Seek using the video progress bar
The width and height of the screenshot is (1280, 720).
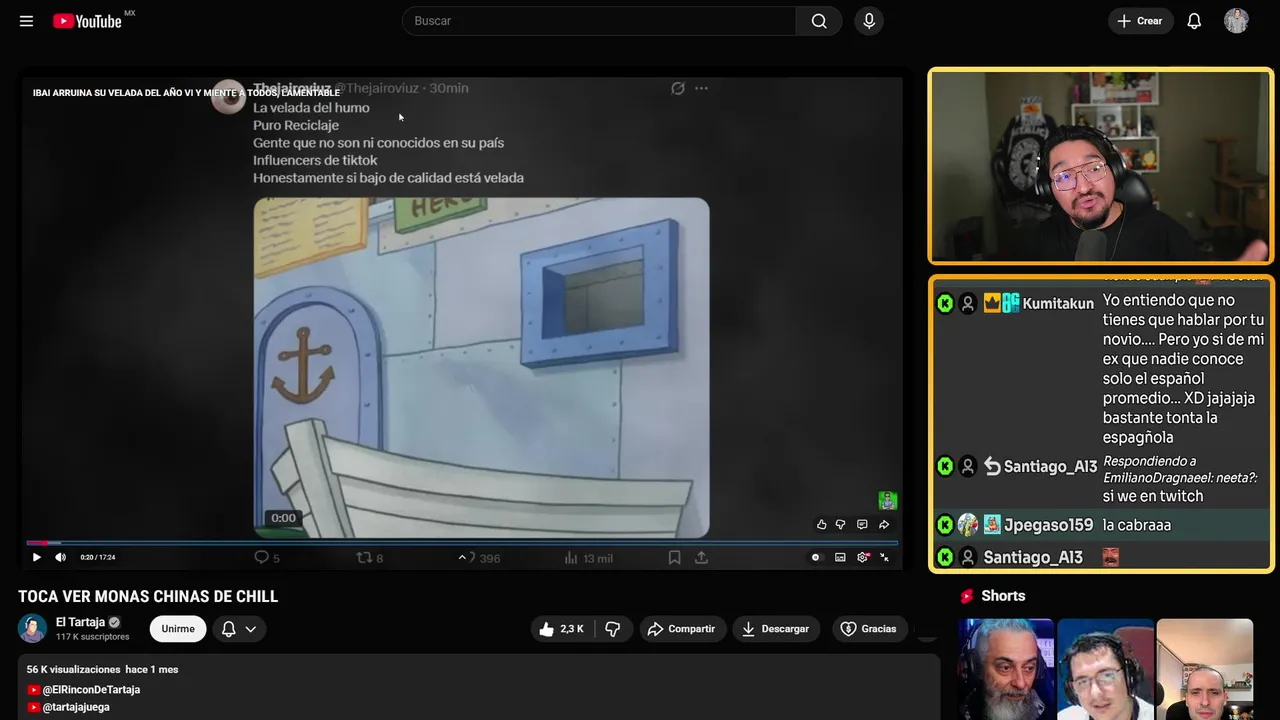tap(461, 543)
